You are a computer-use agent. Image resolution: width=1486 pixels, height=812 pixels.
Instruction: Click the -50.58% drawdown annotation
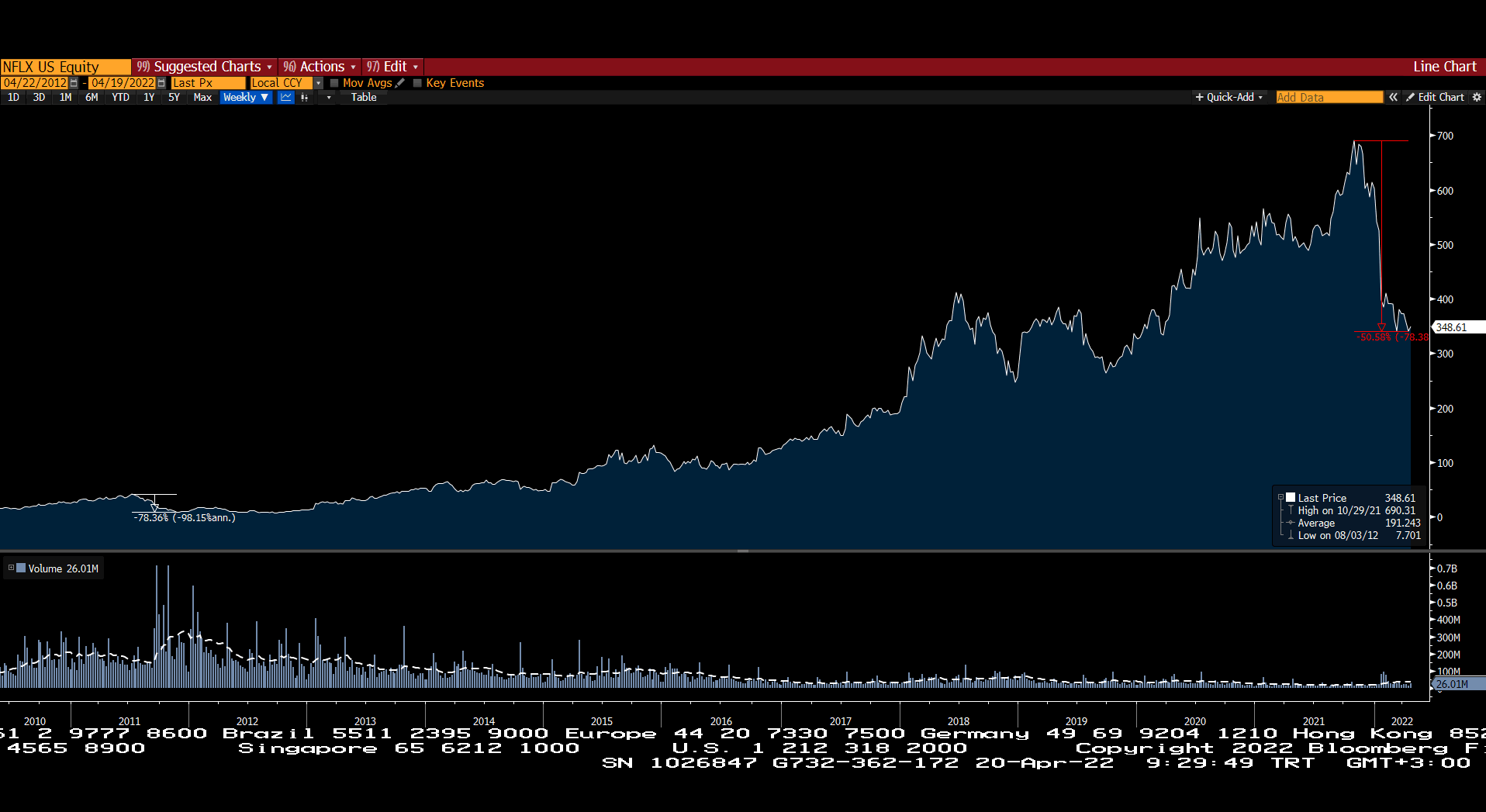pyautogui.click(x=1391, y=337)
